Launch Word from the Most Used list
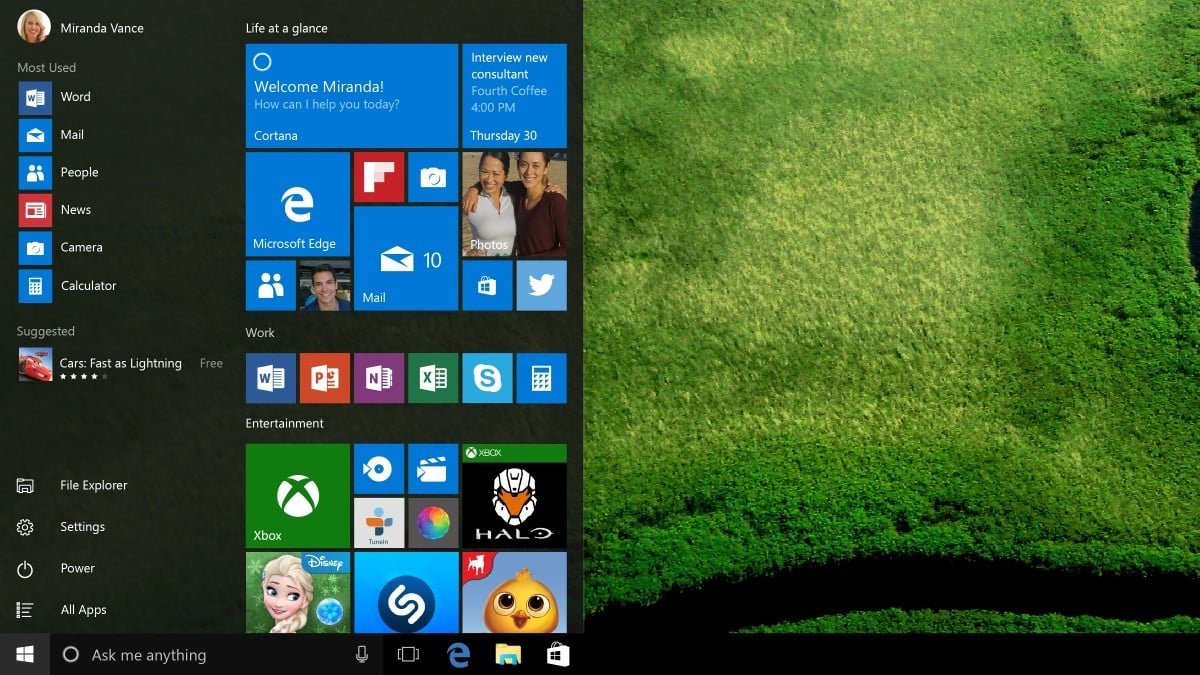The width and height of the screenshot is (1200, 675). tap(55, 97)
